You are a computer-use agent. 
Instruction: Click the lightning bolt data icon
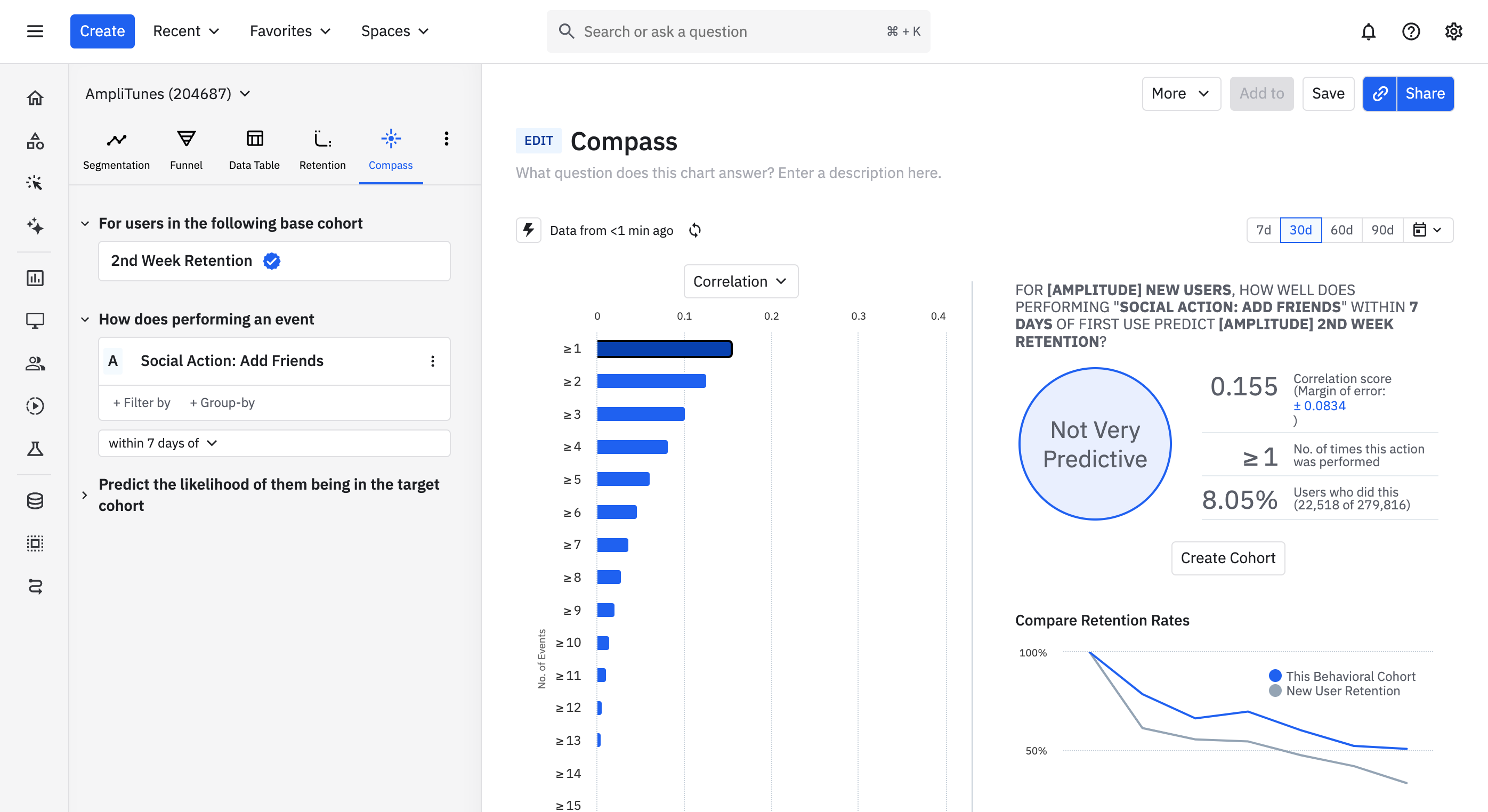coord(528,230)
